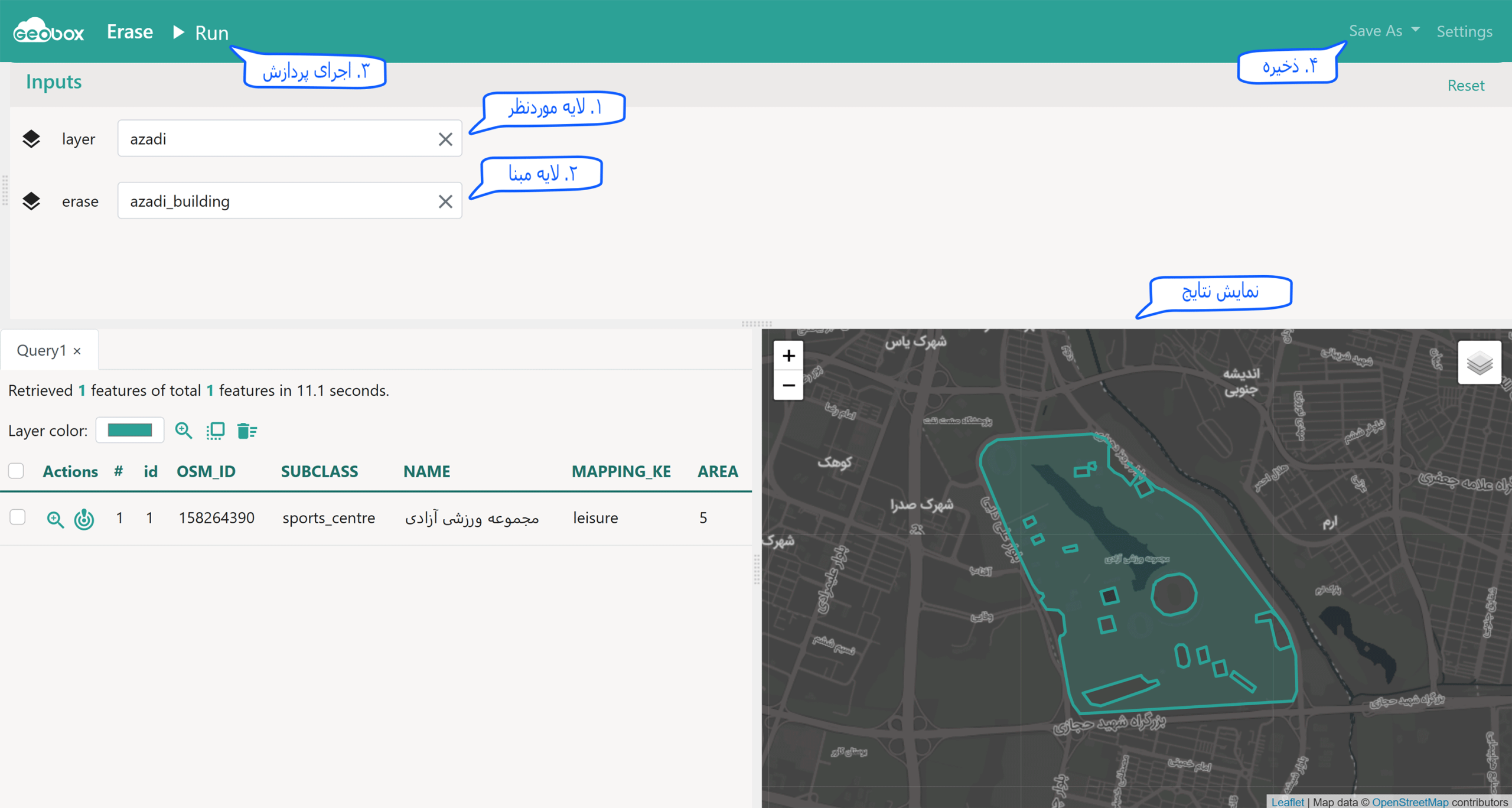1512x808 pixels.
Task: Click the Geobox logo
Action: point(48,31)
